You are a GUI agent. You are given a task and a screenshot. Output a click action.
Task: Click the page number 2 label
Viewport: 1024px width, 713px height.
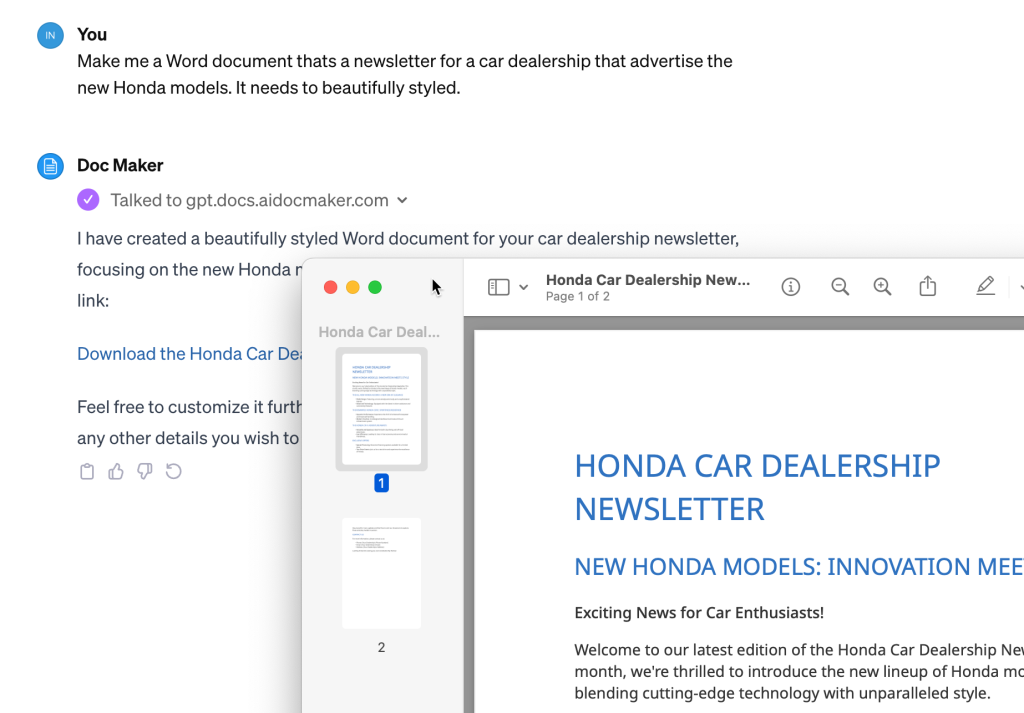click(x=381, y=647)
